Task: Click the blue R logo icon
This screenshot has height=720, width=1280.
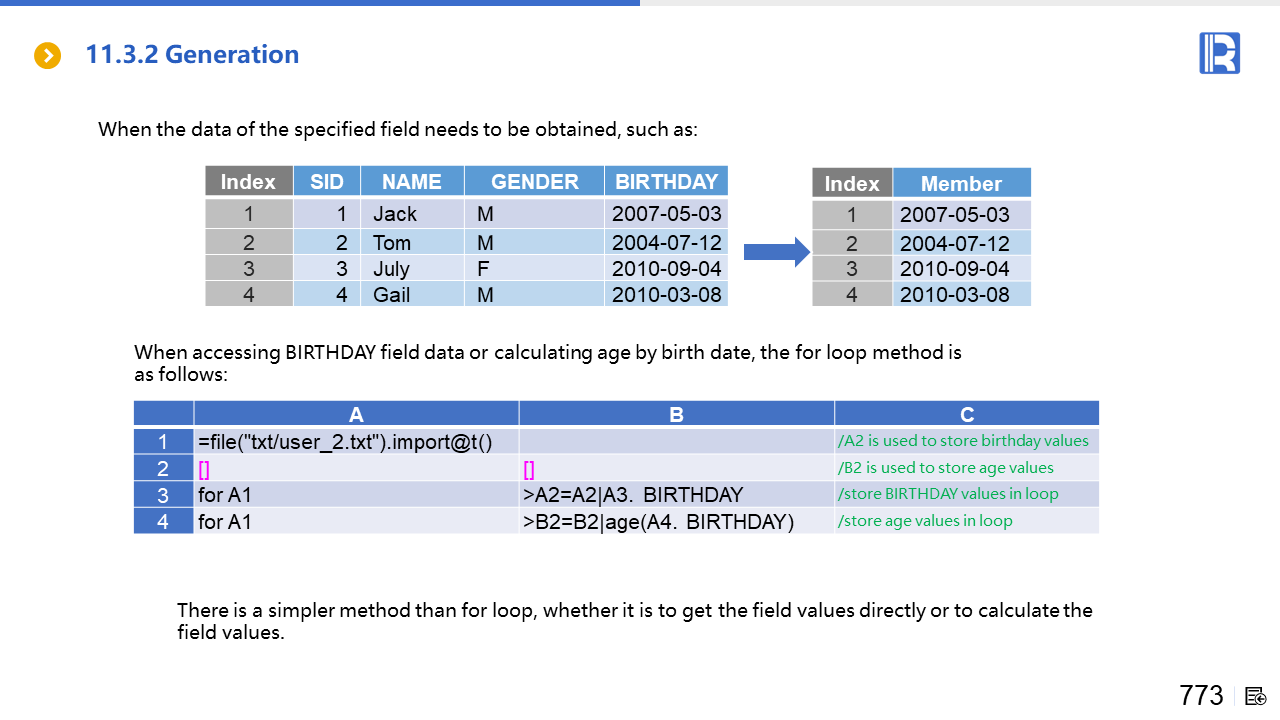Action: pos(1219,53)
